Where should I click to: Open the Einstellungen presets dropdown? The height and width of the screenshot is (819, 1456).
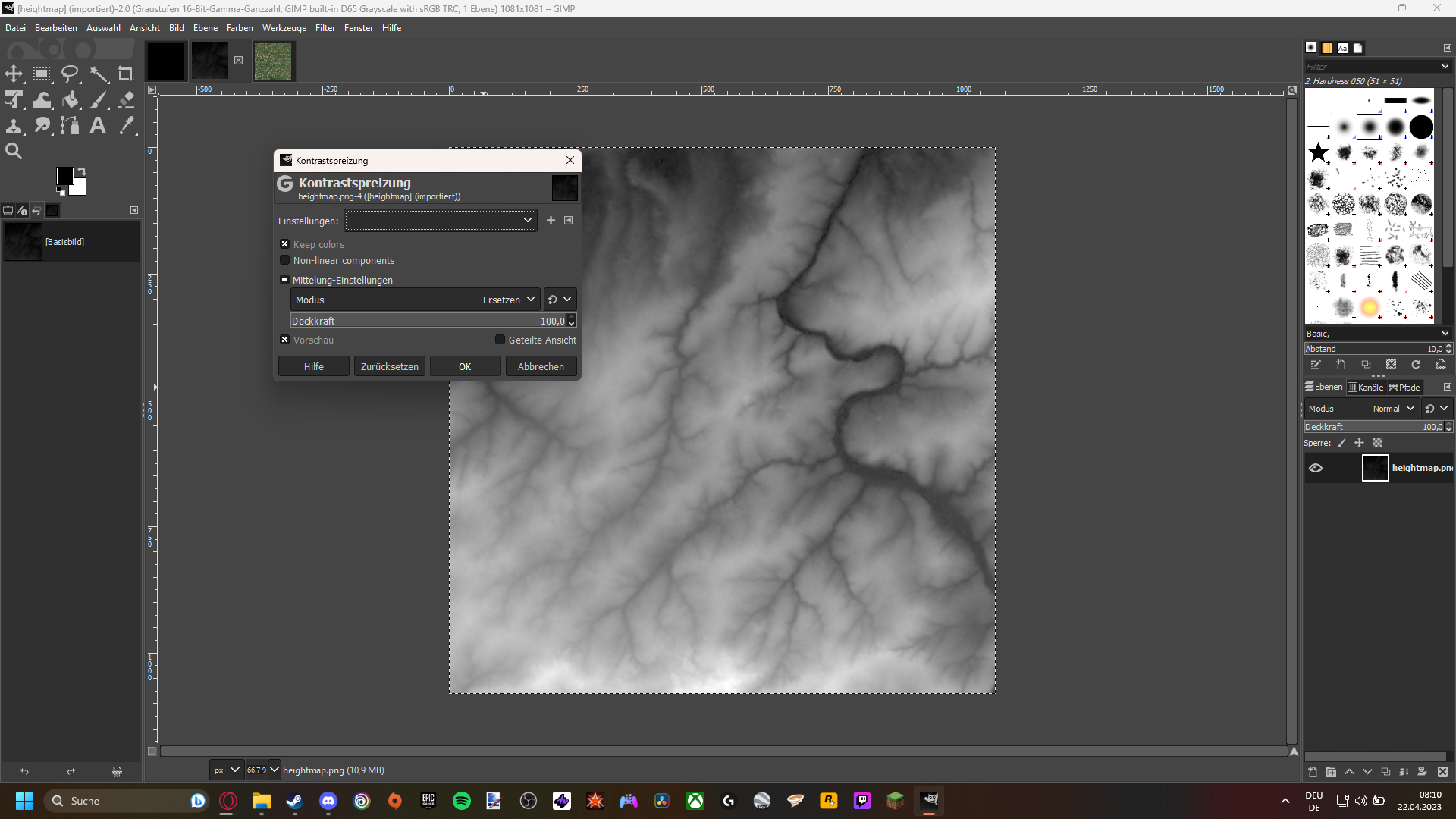[441, 221]
